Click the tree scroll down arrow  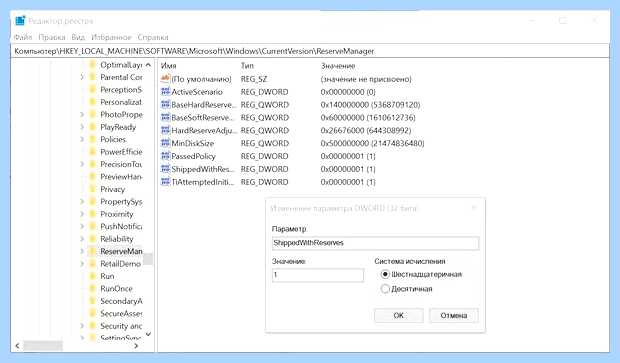(x=148, y=334)
